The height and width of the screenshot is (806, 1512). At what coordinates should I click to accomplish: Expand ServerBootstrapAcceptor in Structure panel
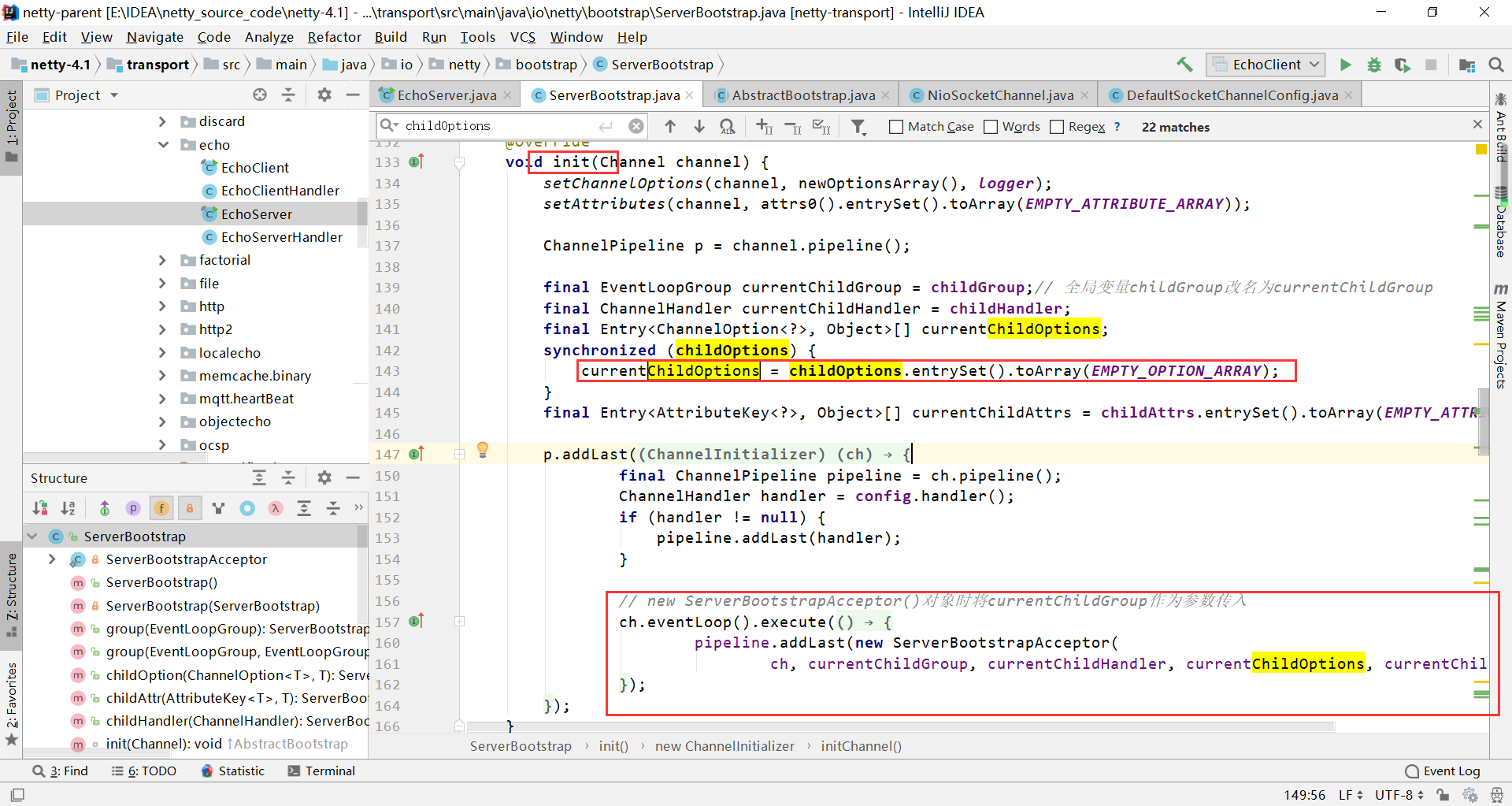[52, 559]
